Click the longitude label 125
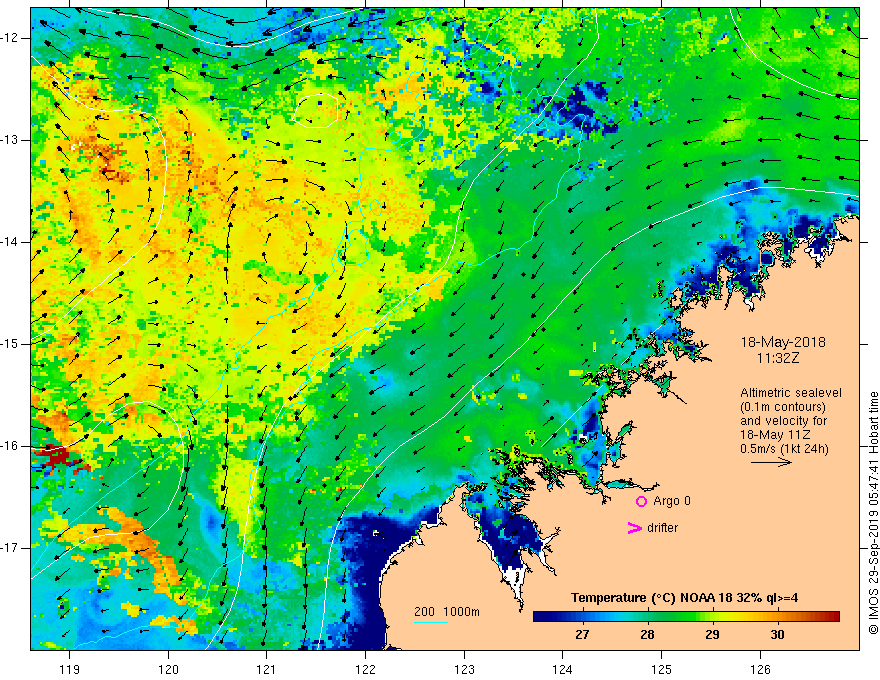 [662, 669]
